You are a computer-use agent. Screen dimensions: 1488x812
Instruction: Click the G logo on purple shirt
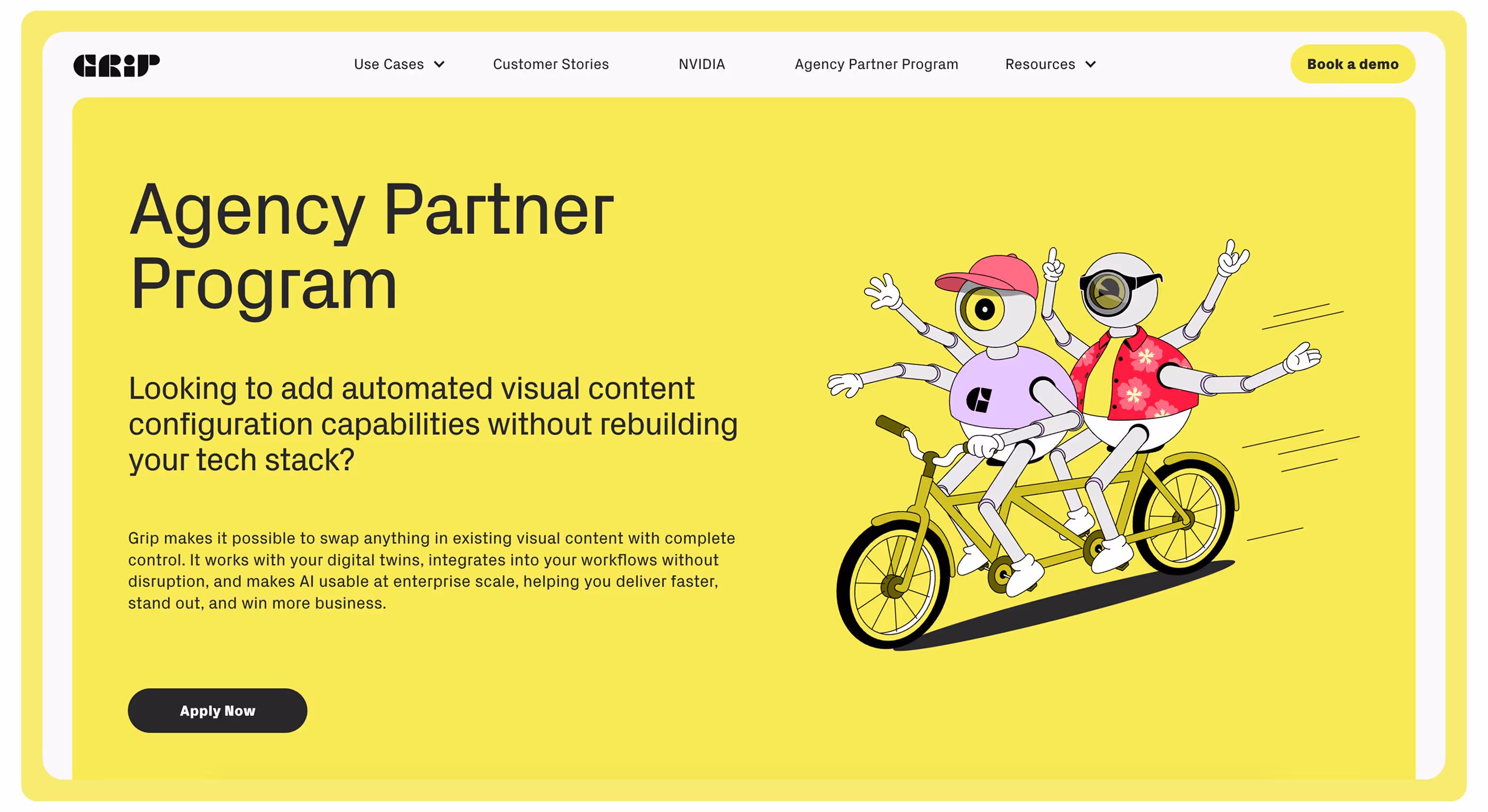978,400
